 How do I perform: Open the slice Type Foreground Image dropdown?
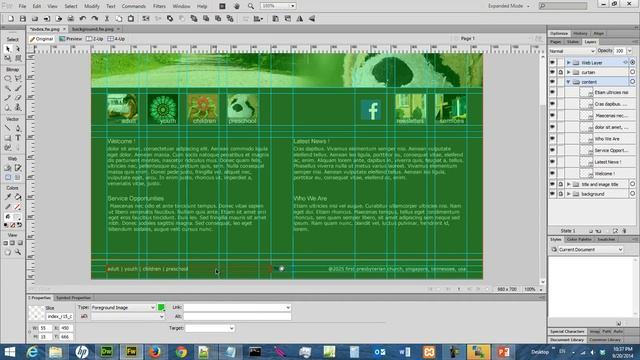[123, 307]
